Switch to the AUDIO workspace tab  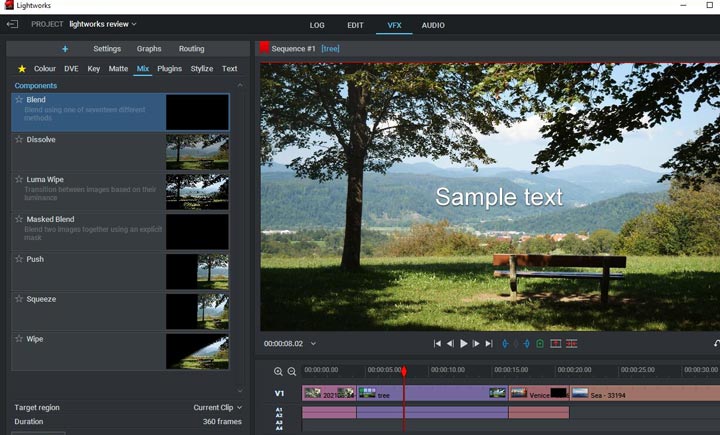[433, 25]
